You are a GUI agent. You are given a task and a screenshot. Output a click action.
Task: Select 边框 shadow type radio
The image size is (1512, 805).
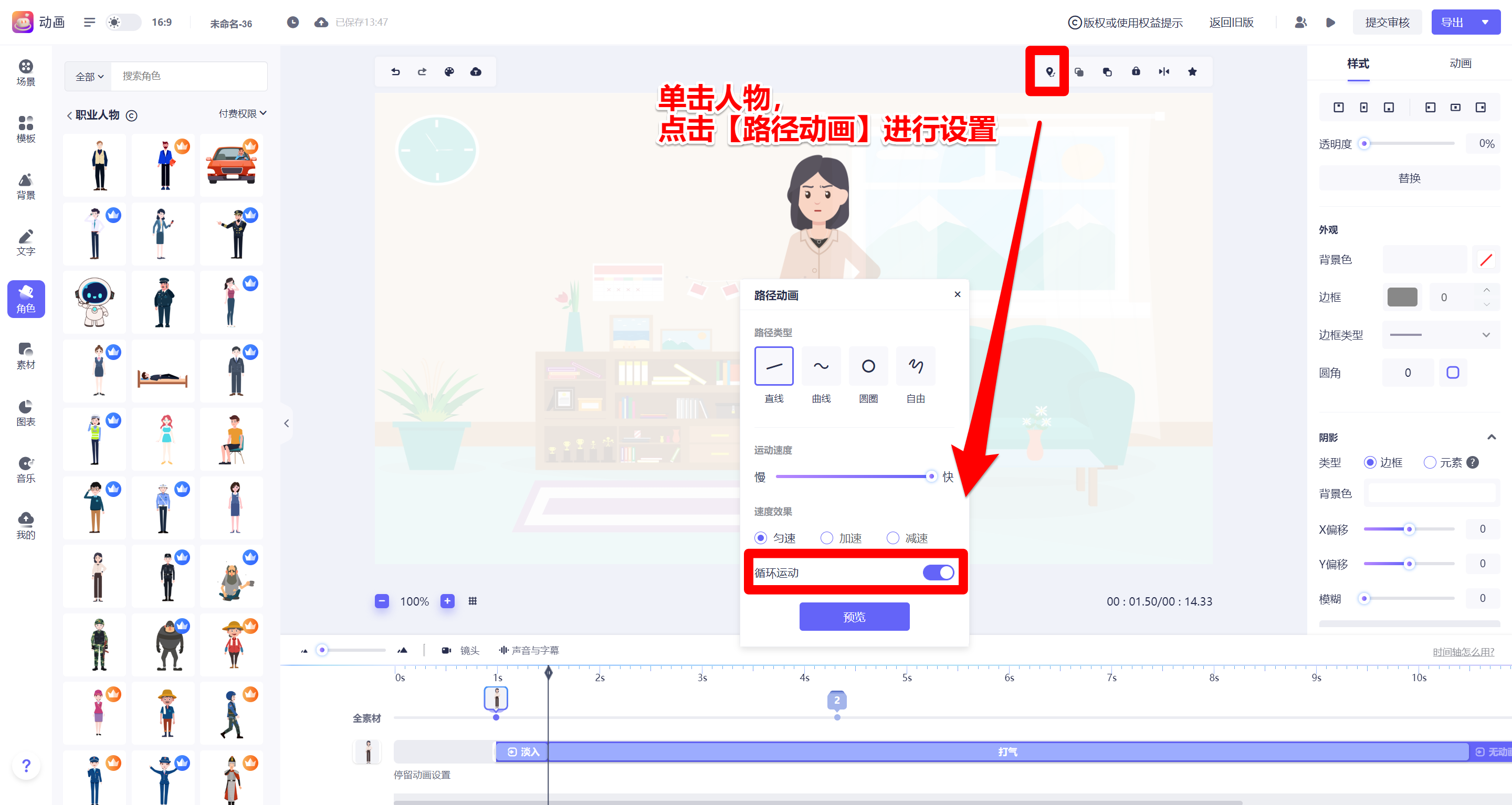[x=1370, y=462]
